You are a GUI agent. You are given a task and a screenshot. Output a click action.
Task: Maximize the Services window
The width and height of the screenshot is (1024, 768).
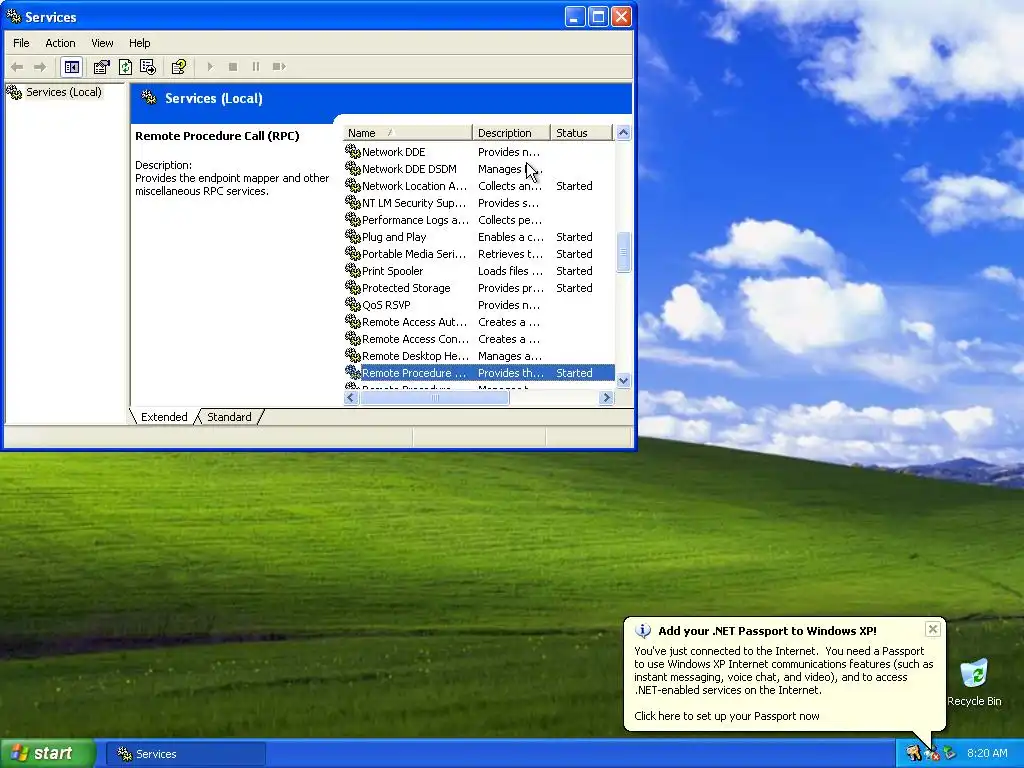(598, 16)
